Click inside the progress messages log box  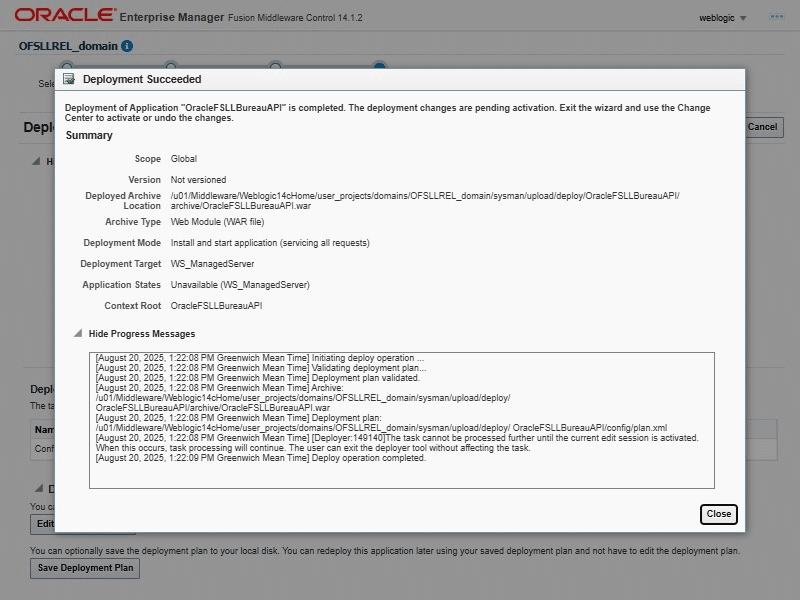click(401, 420)
